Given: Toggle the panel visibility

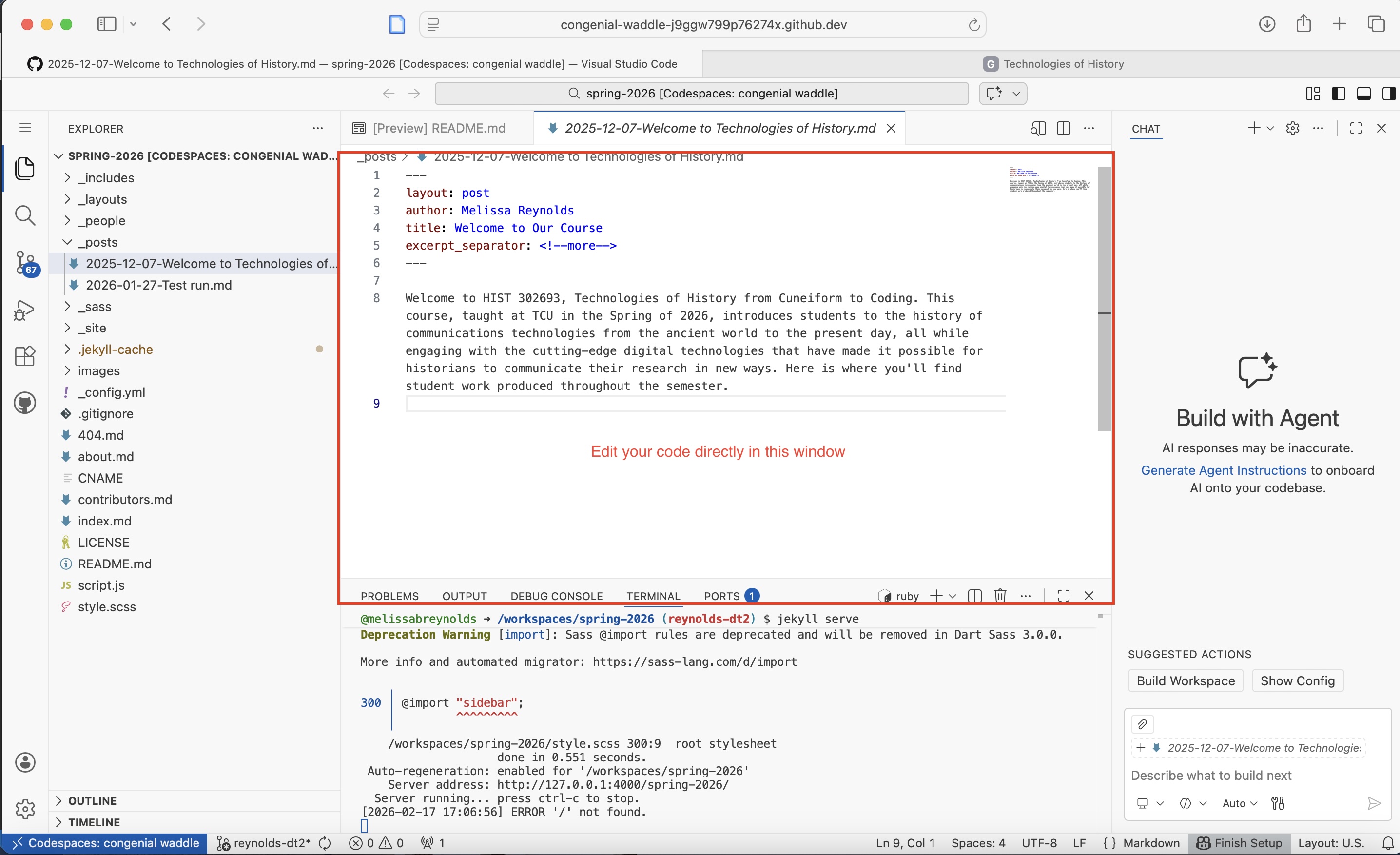Looking at the screenshot, I should coord(1363,93).
